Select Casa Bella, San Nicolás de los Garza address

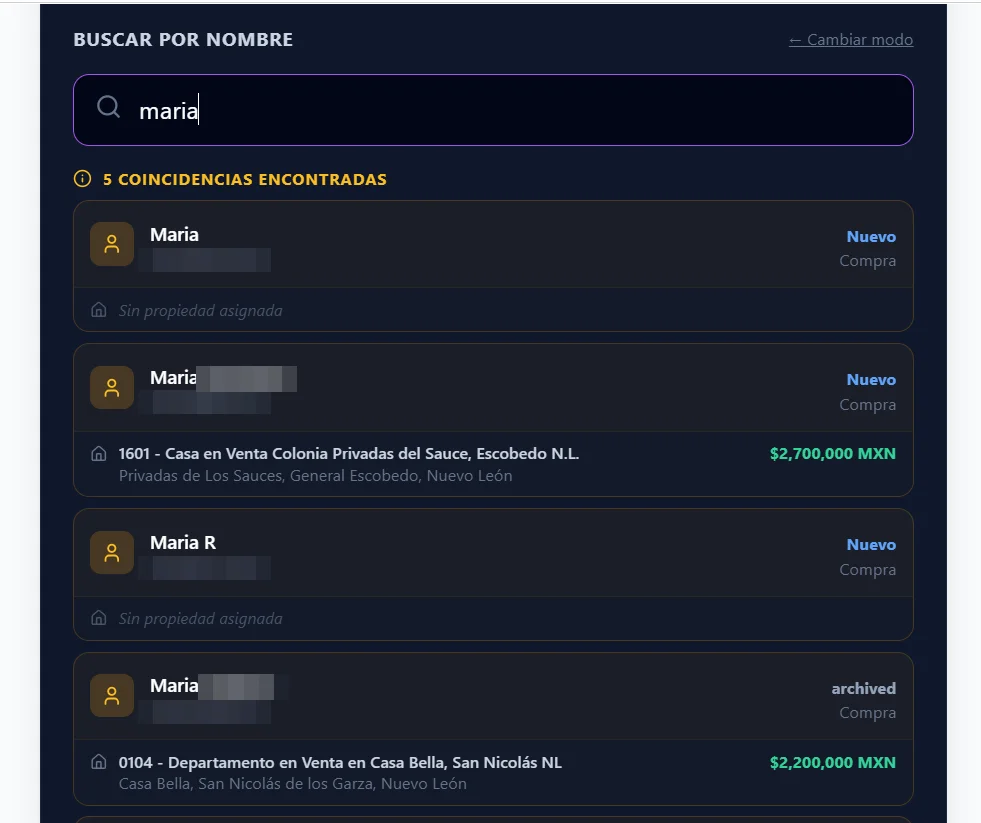click(293, 784)
